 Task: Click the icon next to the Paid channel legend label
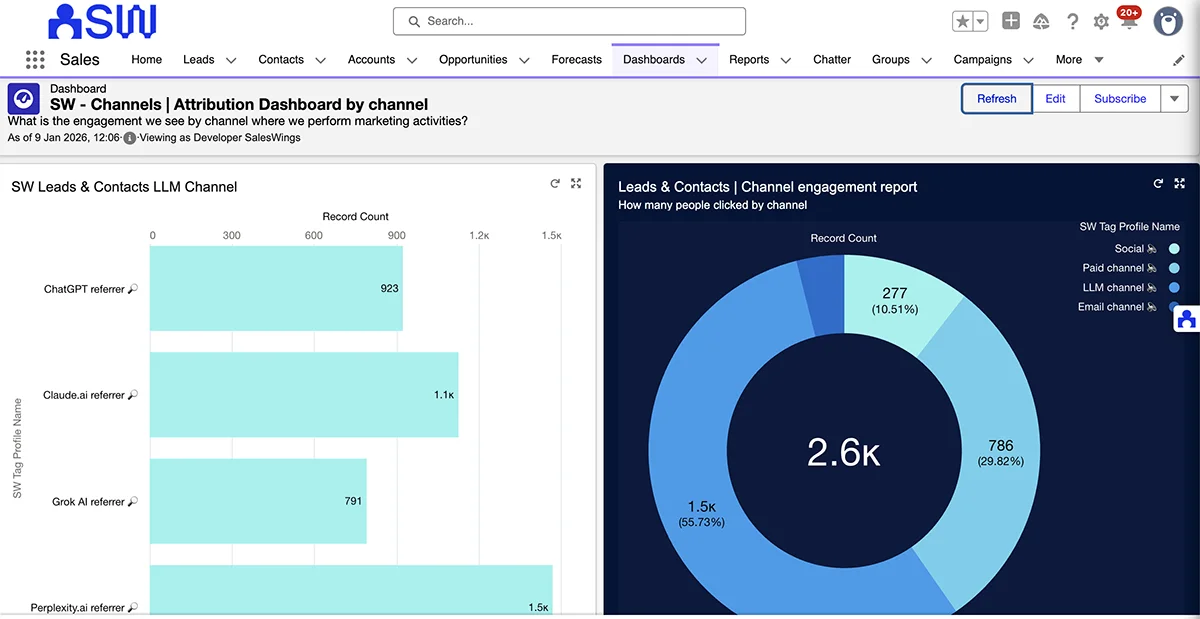(1152, 268)
